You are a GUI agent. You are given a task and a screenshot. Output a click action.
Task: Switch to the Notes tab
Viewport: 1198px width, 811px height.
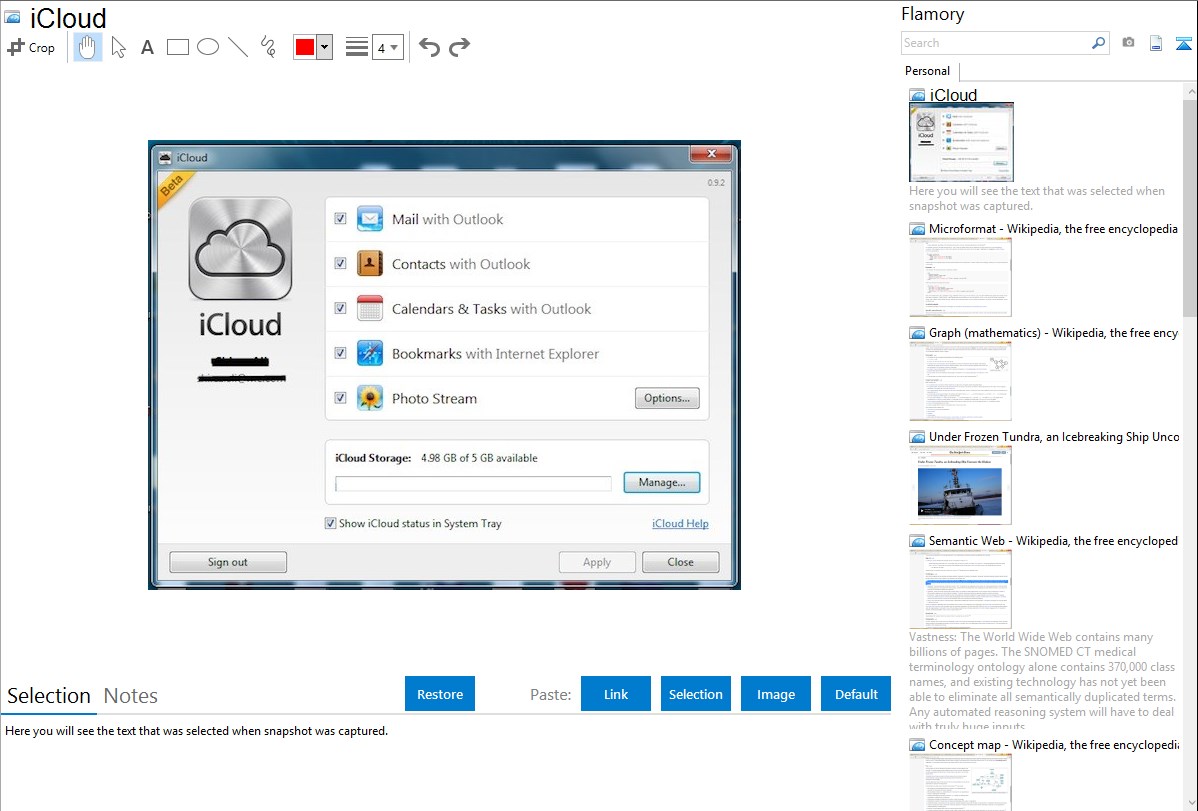coord(131,696)
